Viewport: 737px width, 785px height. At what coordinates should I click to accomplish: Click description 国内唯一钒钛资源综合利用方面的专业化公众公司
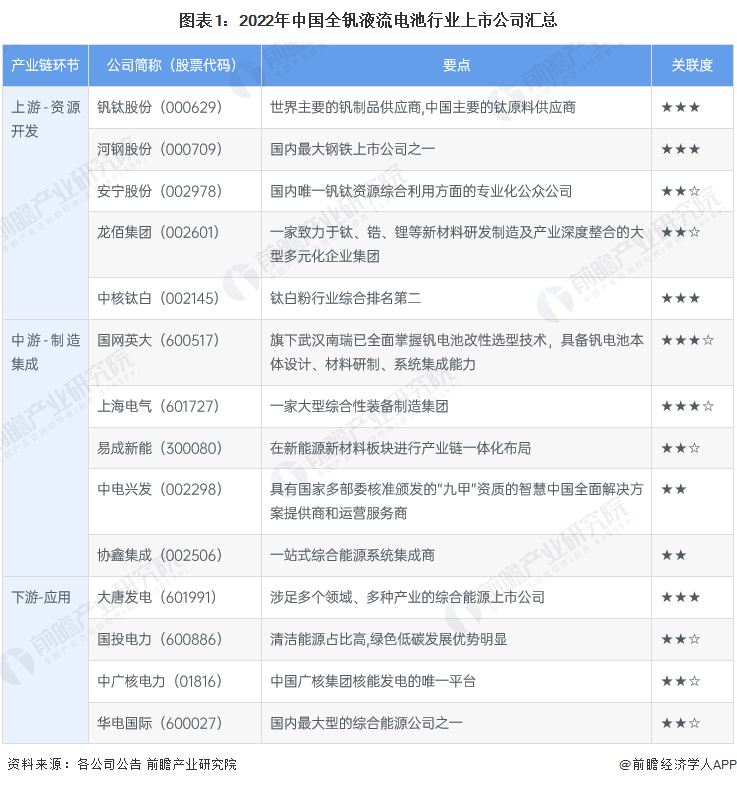pyautogui.click(x=421, y=191)
